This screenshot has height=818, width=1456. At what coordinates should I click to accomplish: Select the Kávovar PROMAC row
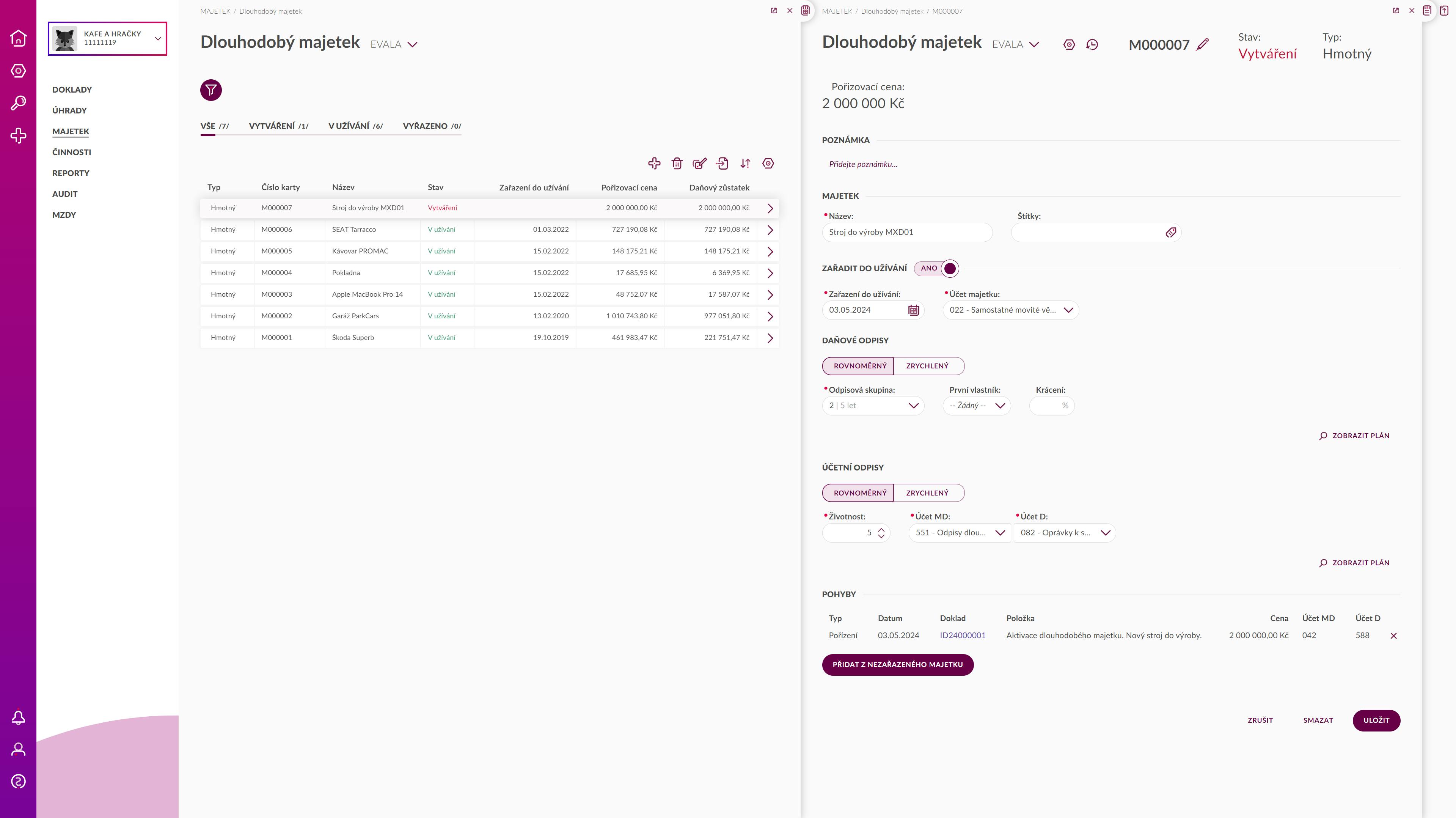point(490,251)
